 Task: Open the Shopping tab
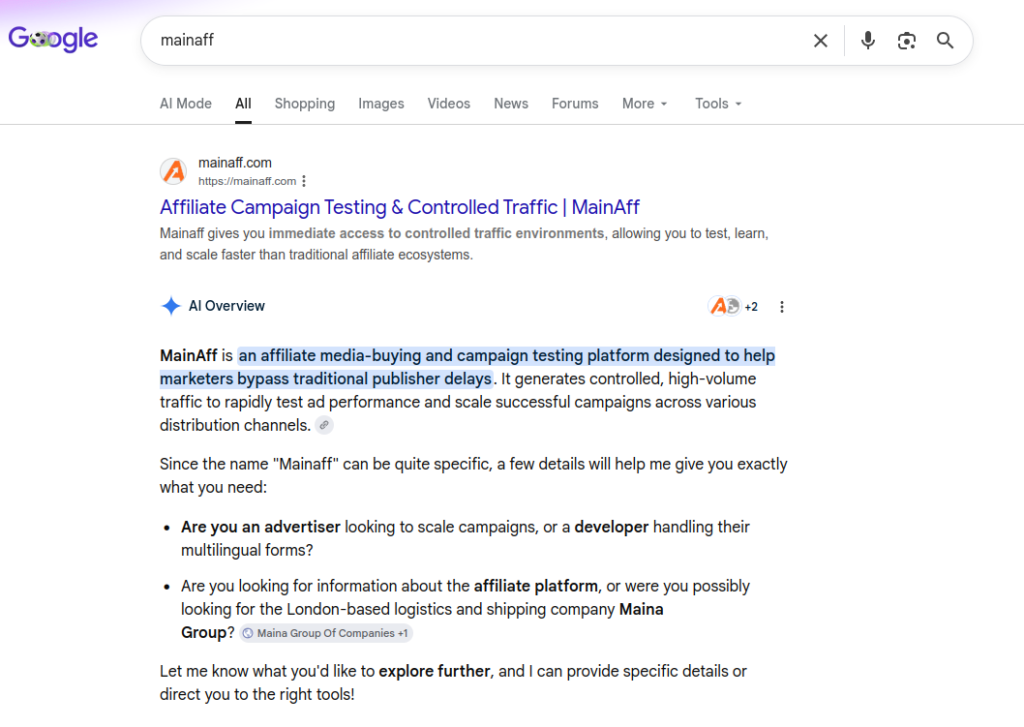pos(304,104)
